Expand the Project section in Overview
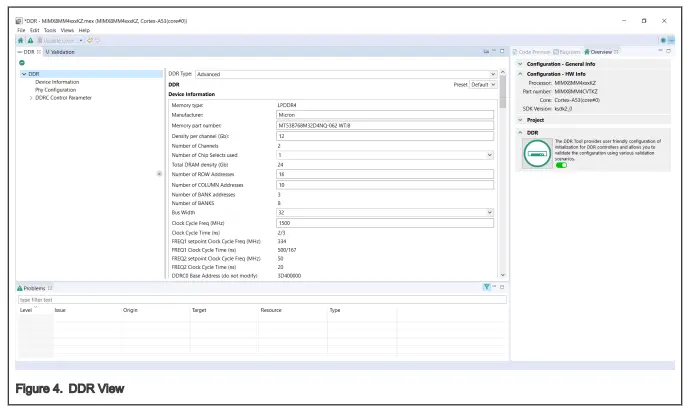 [520, 119]
